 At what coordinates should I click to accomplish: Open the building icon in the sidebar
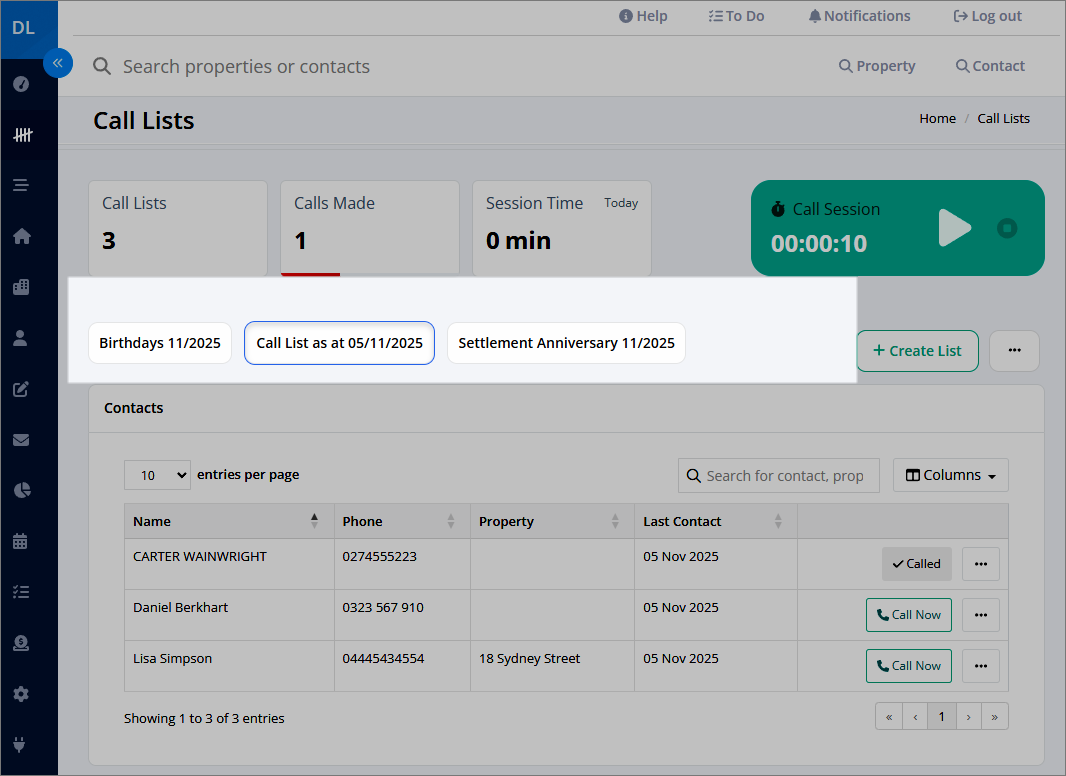[x=21, y=287]
